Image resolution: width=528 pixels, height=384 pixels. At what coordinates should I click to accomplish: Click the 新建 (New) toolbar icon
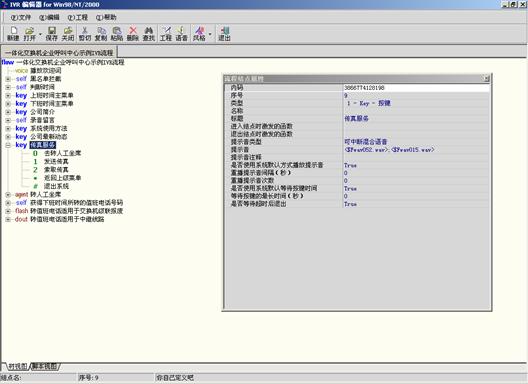[13, 34]
